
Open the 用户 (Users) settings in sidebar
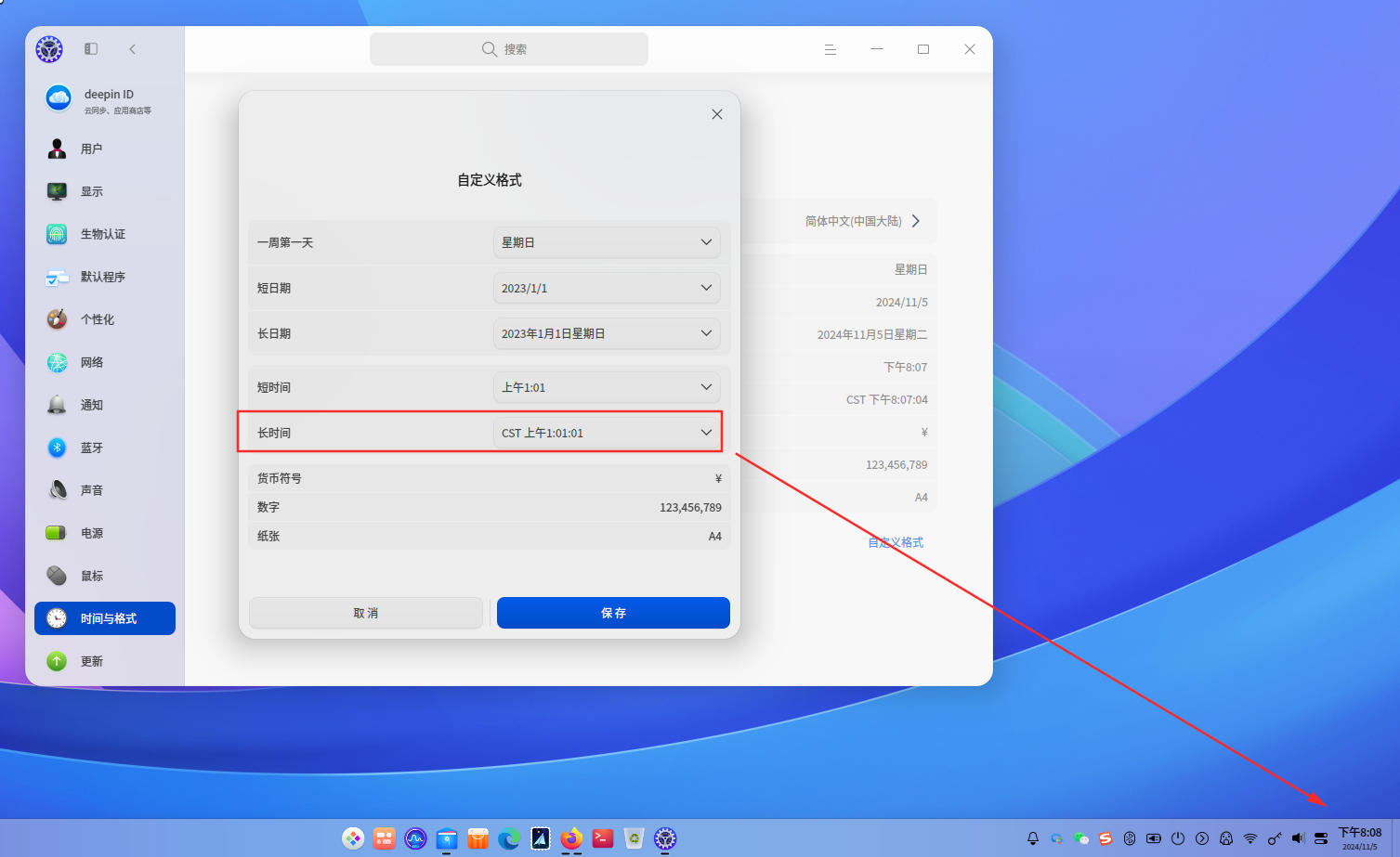tap(105, 149)
